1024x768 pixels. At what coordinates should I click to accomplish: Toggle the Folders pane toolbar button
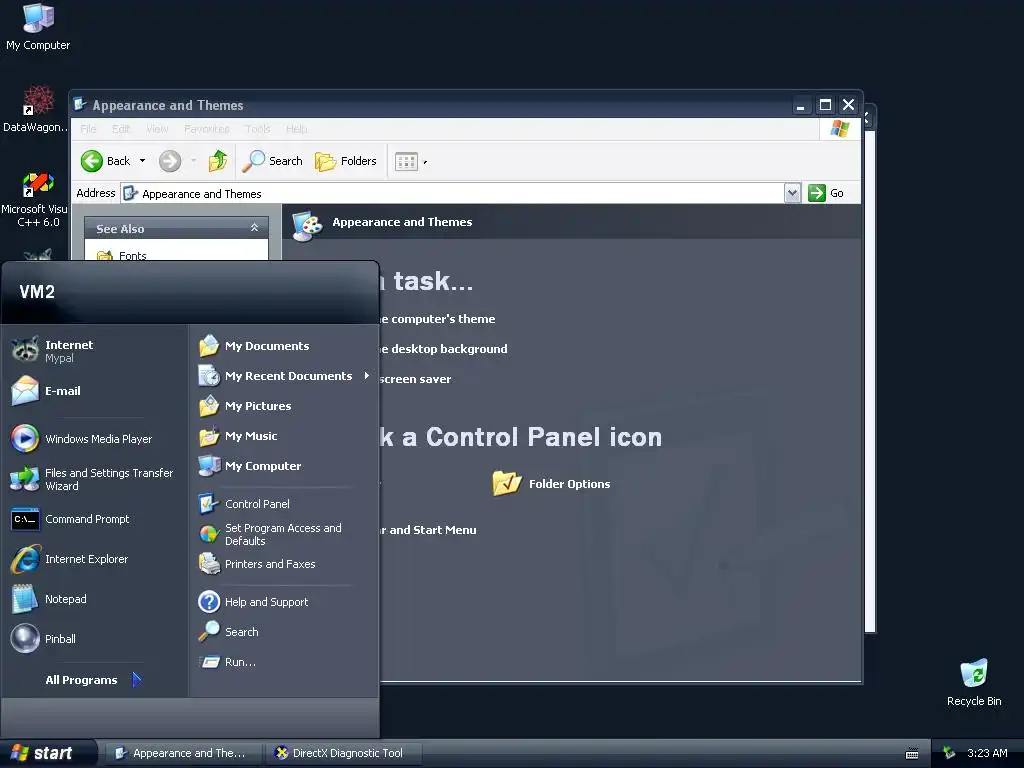click(x=346, y=161)
